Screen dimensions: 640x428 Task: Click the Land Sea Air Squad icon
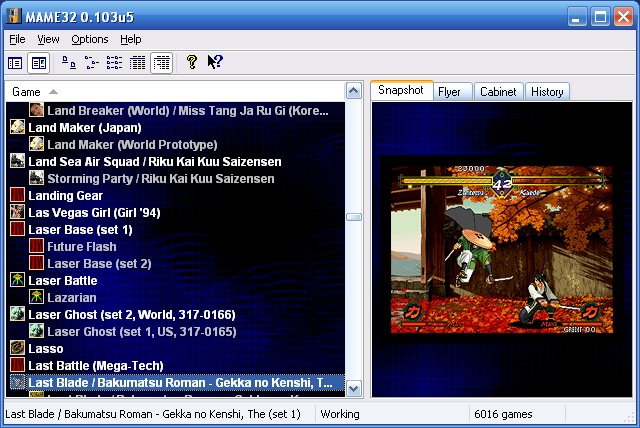click(18, 161)
